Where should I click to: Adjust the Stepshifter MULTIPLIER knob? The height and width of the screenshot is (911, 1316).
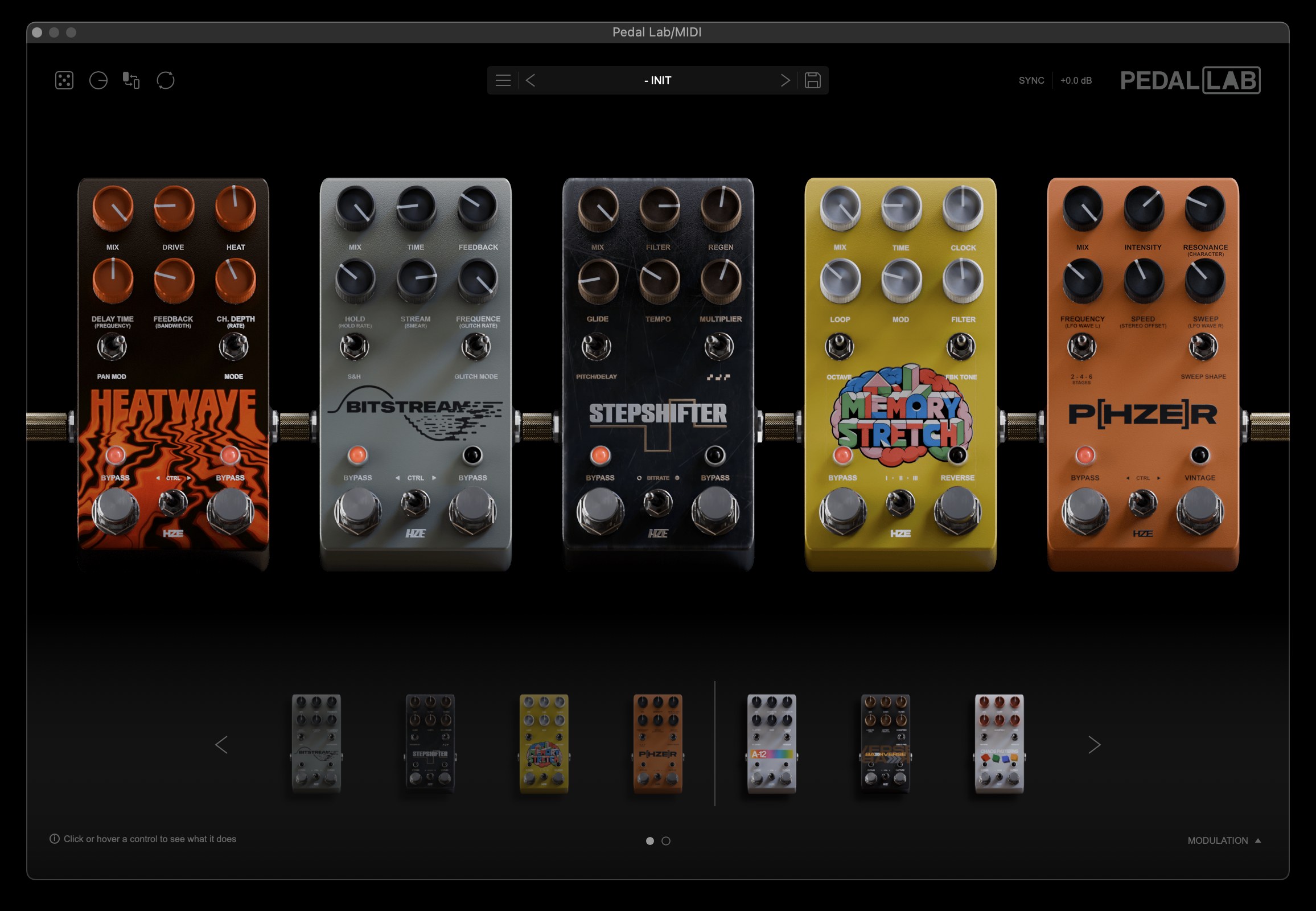point(721,280)
